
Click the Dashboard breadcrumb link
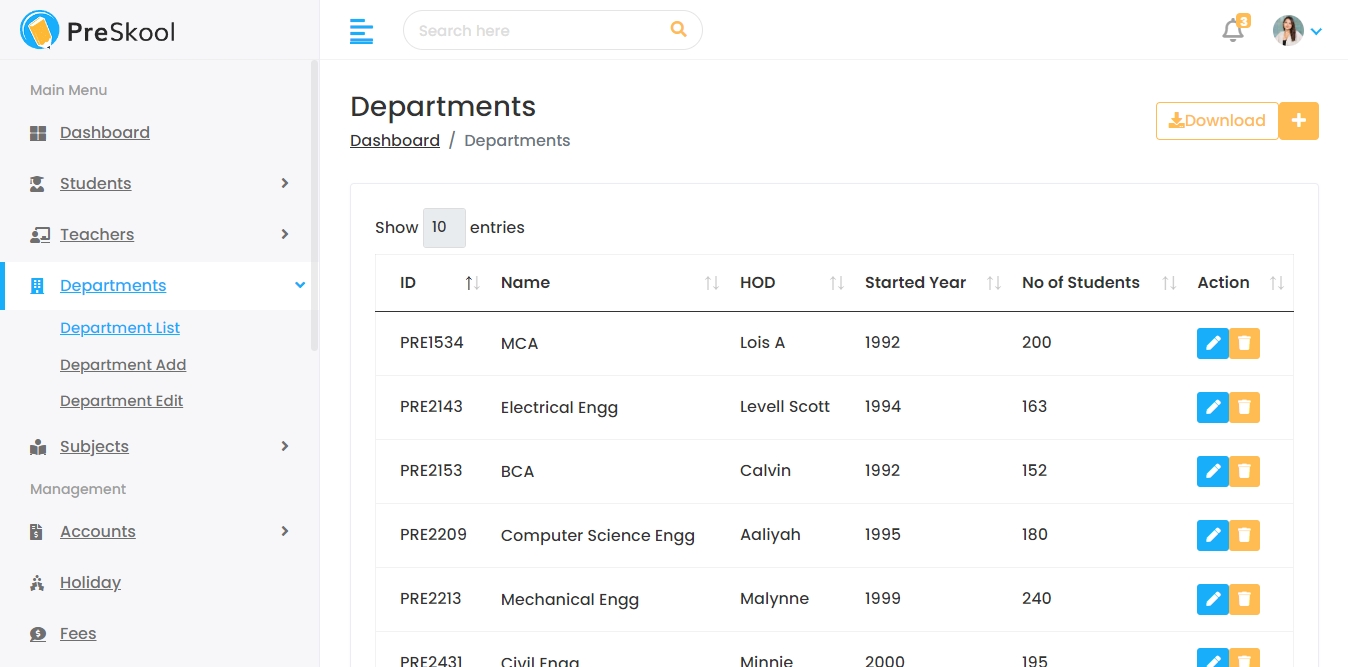click(x=394, y=141)
